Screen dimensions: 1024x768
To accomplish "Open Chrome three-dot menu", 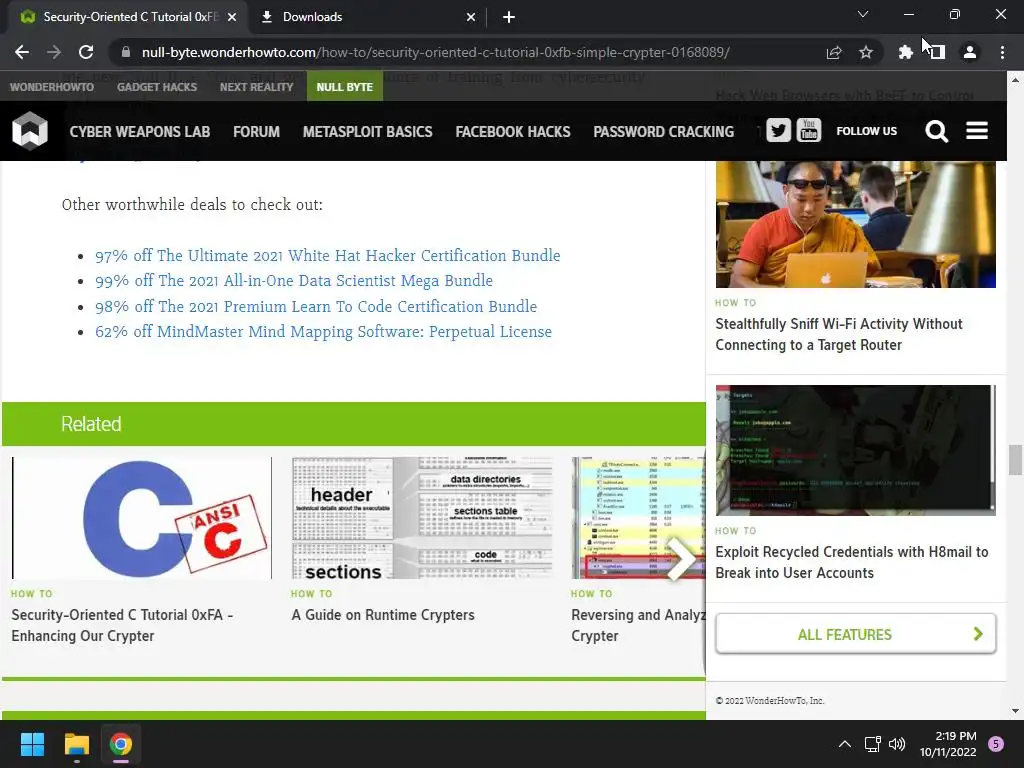I will tap(1002, 52).
